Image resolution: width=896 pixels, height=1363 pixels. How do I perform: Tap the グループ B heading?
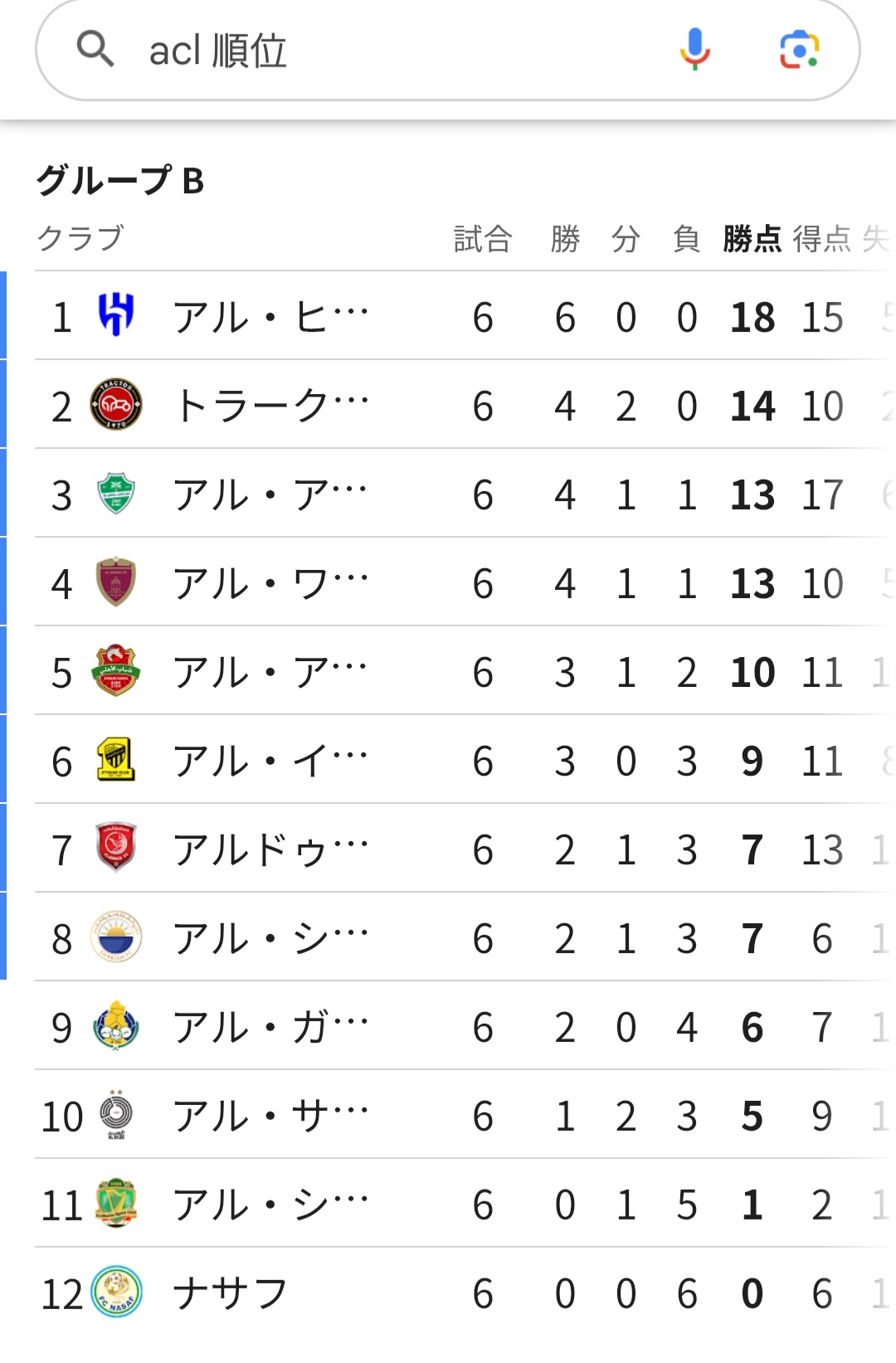(121, 180)
